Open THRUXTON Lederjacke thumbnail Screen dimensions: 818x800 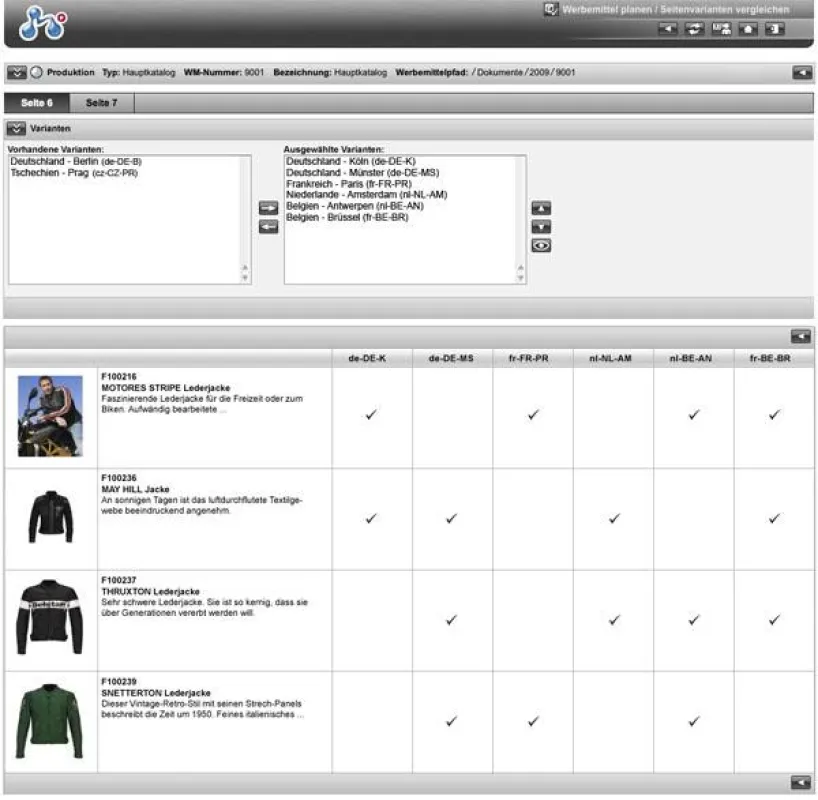coord(50,617)
